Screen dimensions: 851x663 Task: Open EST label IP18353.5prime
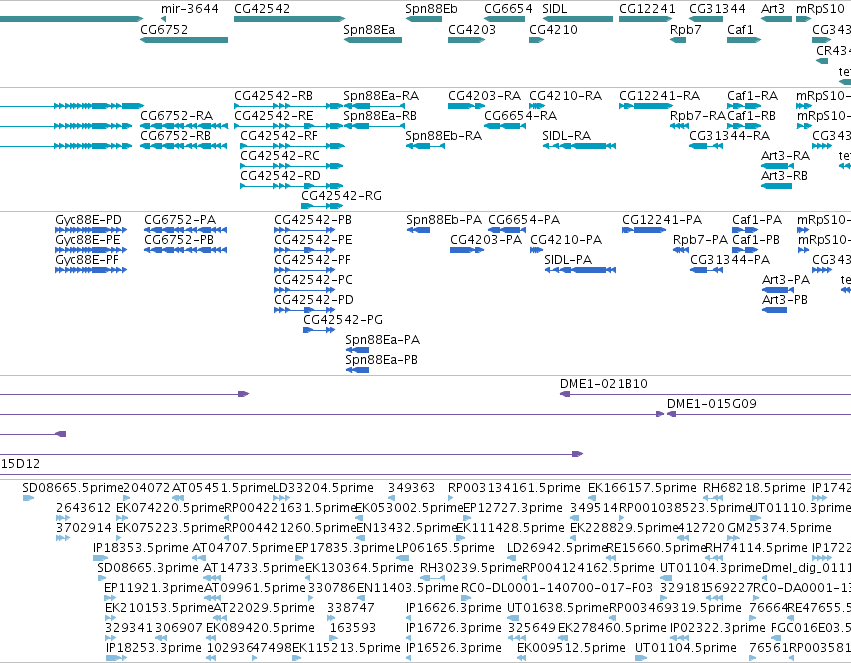tap(141, 548)
